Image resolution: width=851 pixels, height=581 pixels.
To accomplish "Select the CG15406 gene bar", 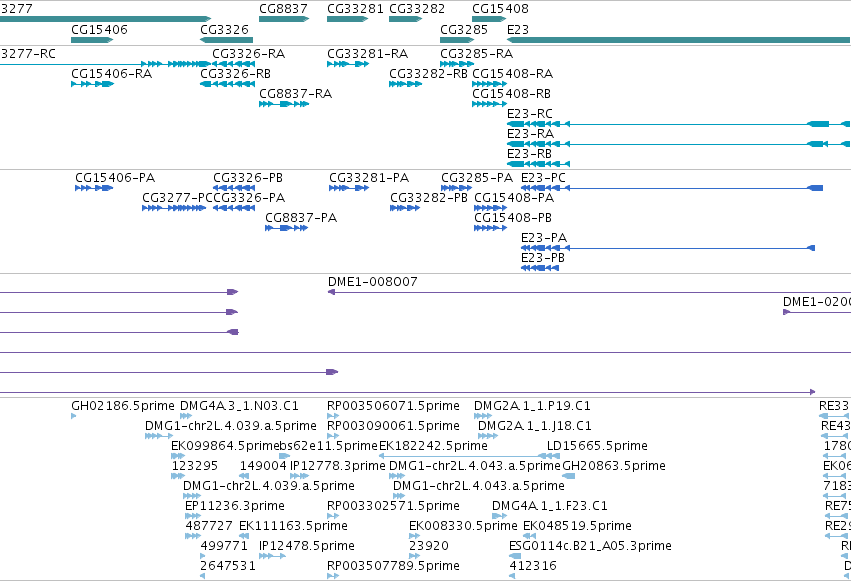I will pos(92,40).
